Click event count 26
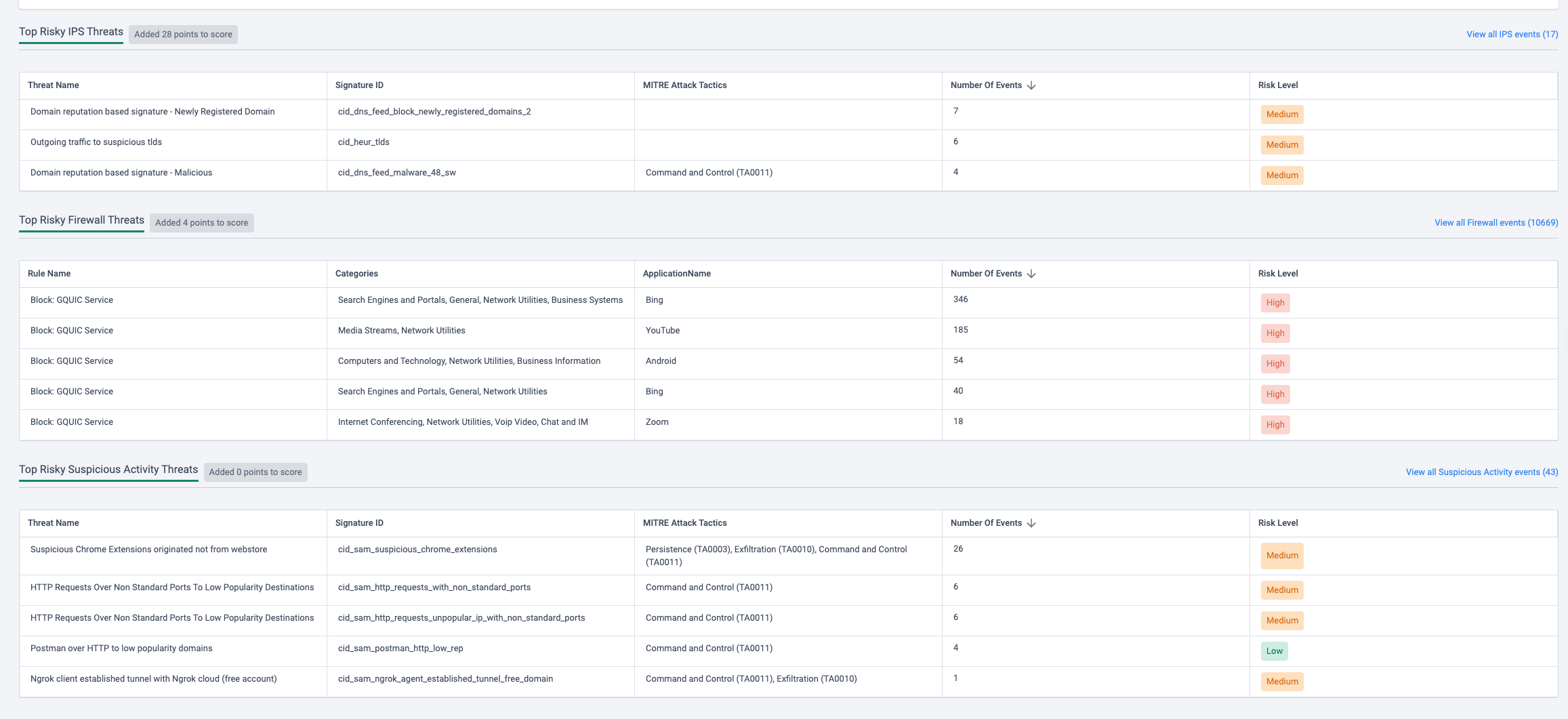This screenshot has height=719, width=1568. (958, 549)
